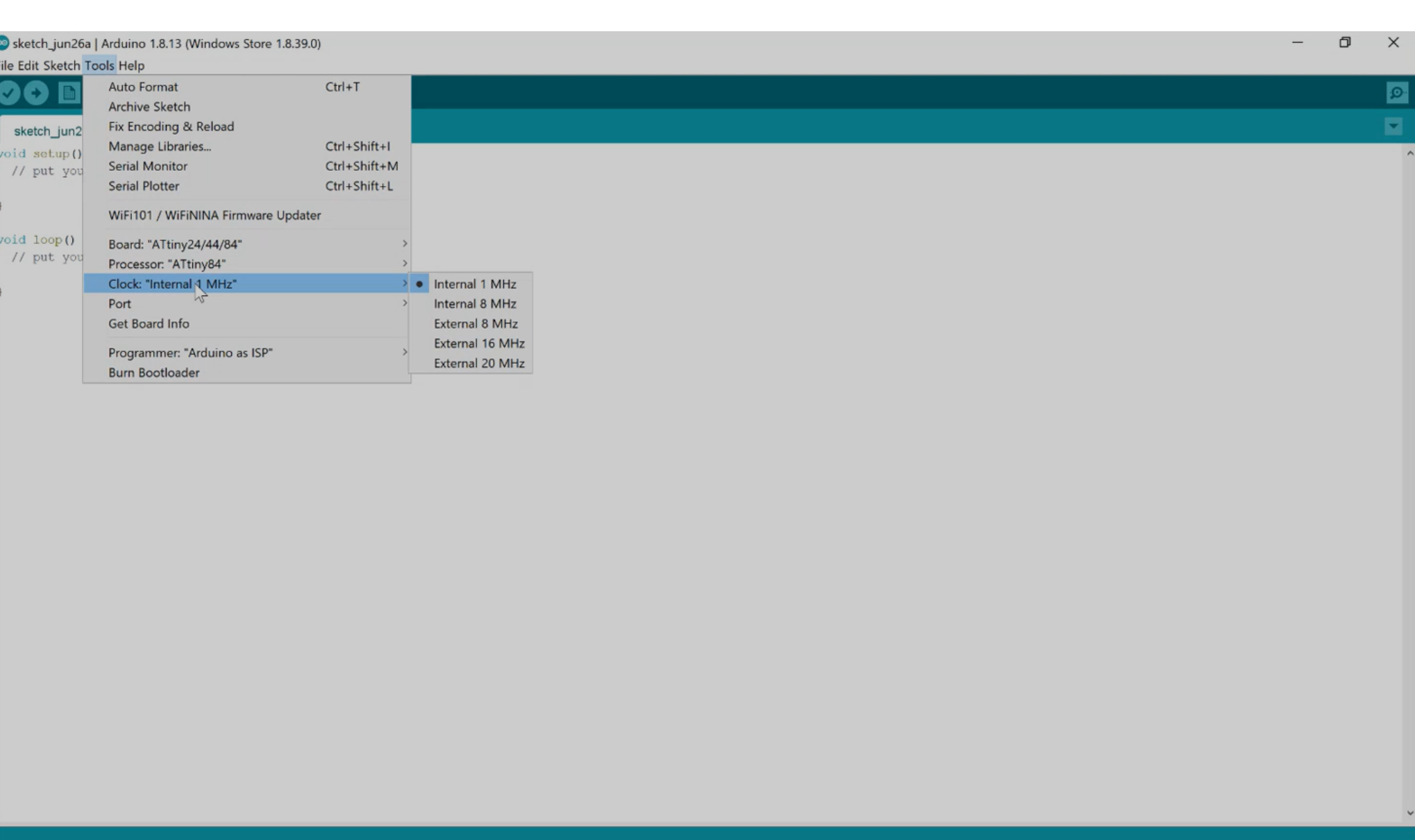The height and width of the screenshot is (840, 1415).
Task: Pick External 20 MHz clock option
Action: pyautogui.click(x=478, y=363)
